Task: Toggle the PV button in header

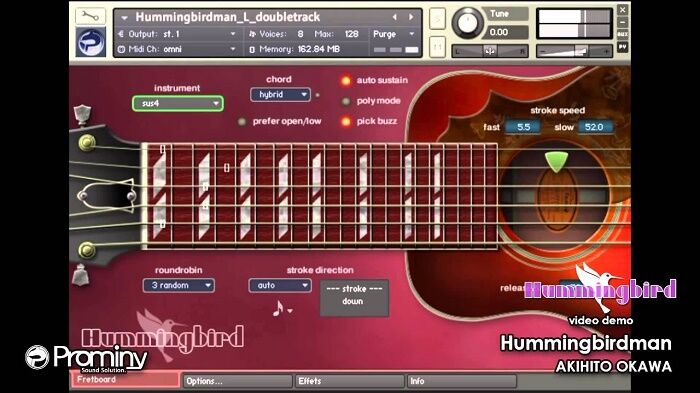Action: pos(622,46)
